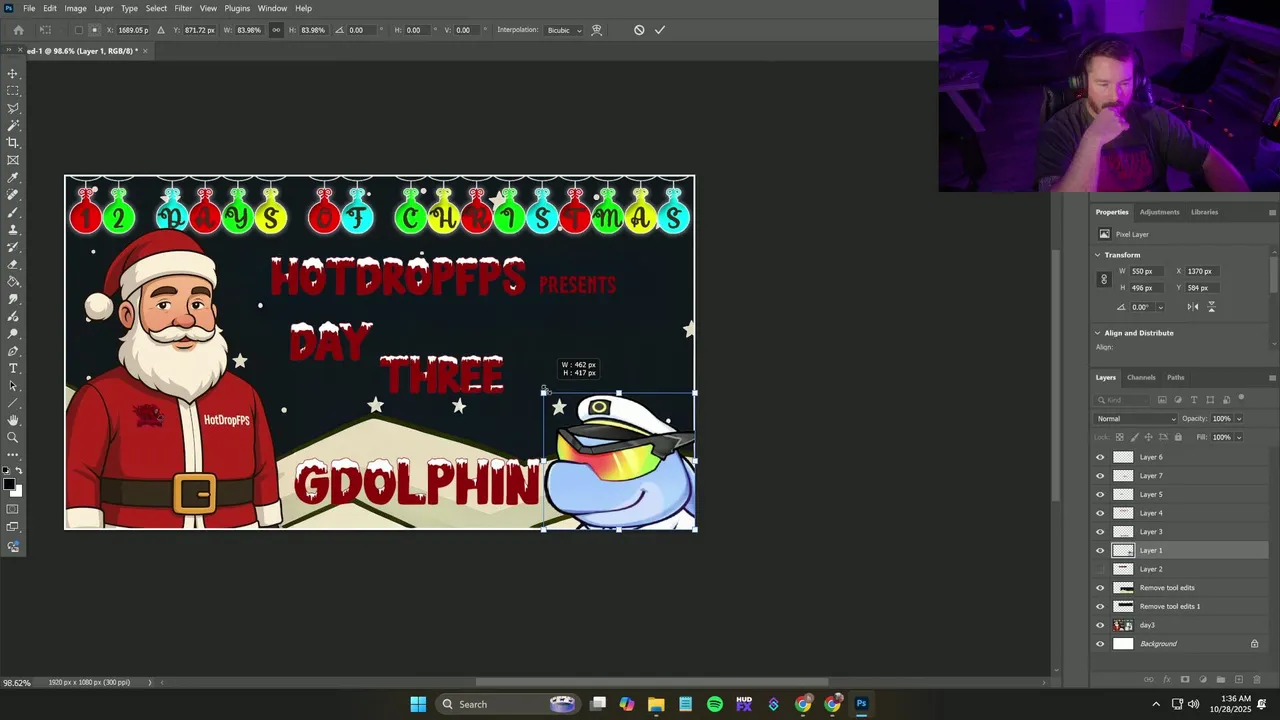Hide the Background layer
Screen dimensions: 1280x720
click(1100, 644)
